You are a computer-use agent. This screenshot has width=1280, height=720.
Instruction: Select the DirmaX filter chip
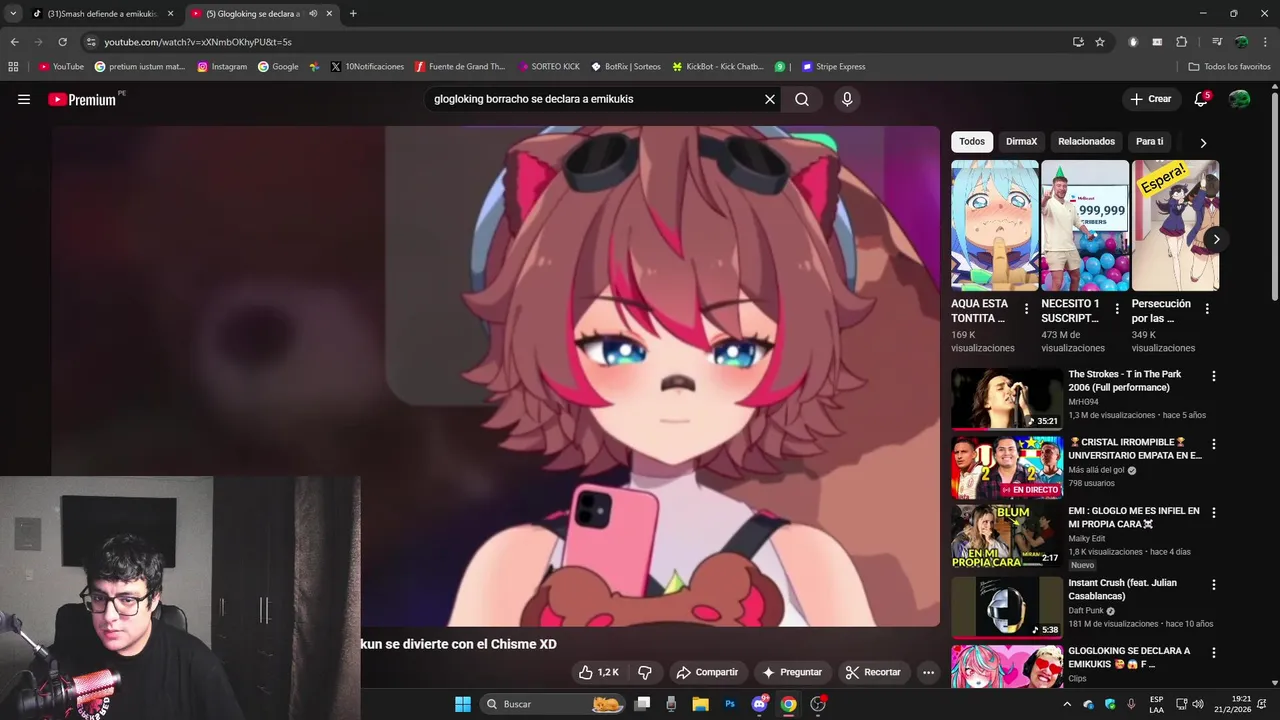pyautogui.click(x=1021, y=141)
